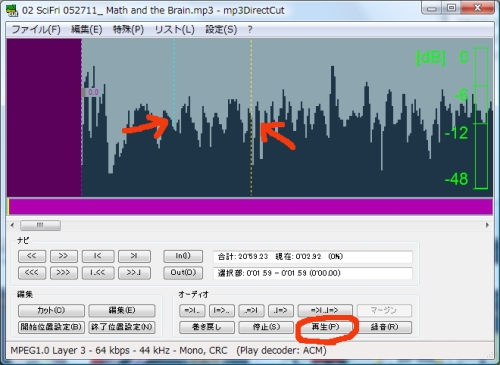The image size is (500, 365).
Task: Minimize the mp3DirectCut window
Action: 432,8
